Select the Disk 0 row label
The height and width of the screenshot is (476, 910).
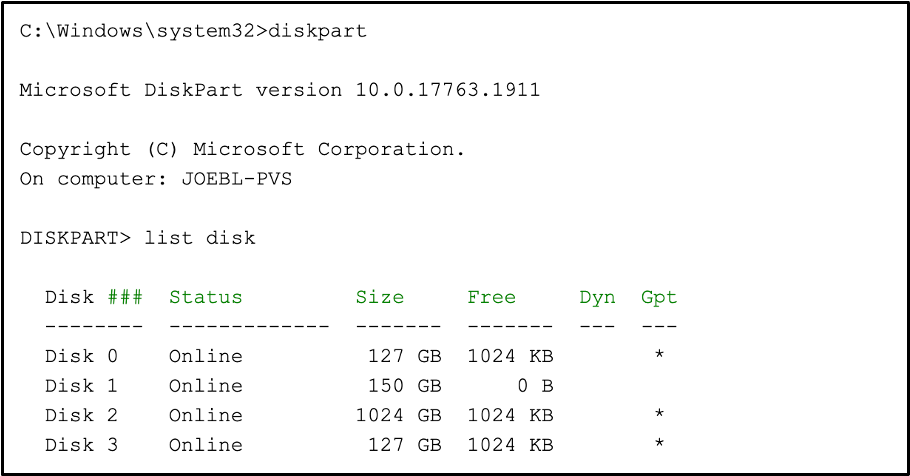click(81, 356)
